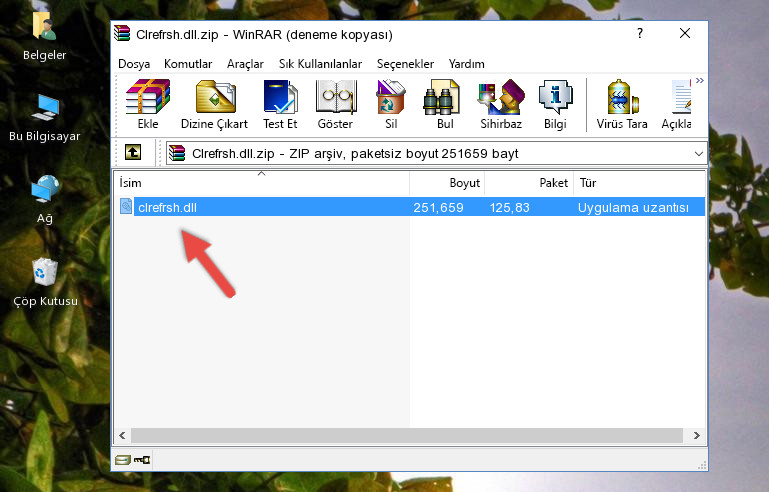Open the Sık Kullanılanlar menu
The height and width of the screenshot is (492, 769).
click(x=320, y=64)
